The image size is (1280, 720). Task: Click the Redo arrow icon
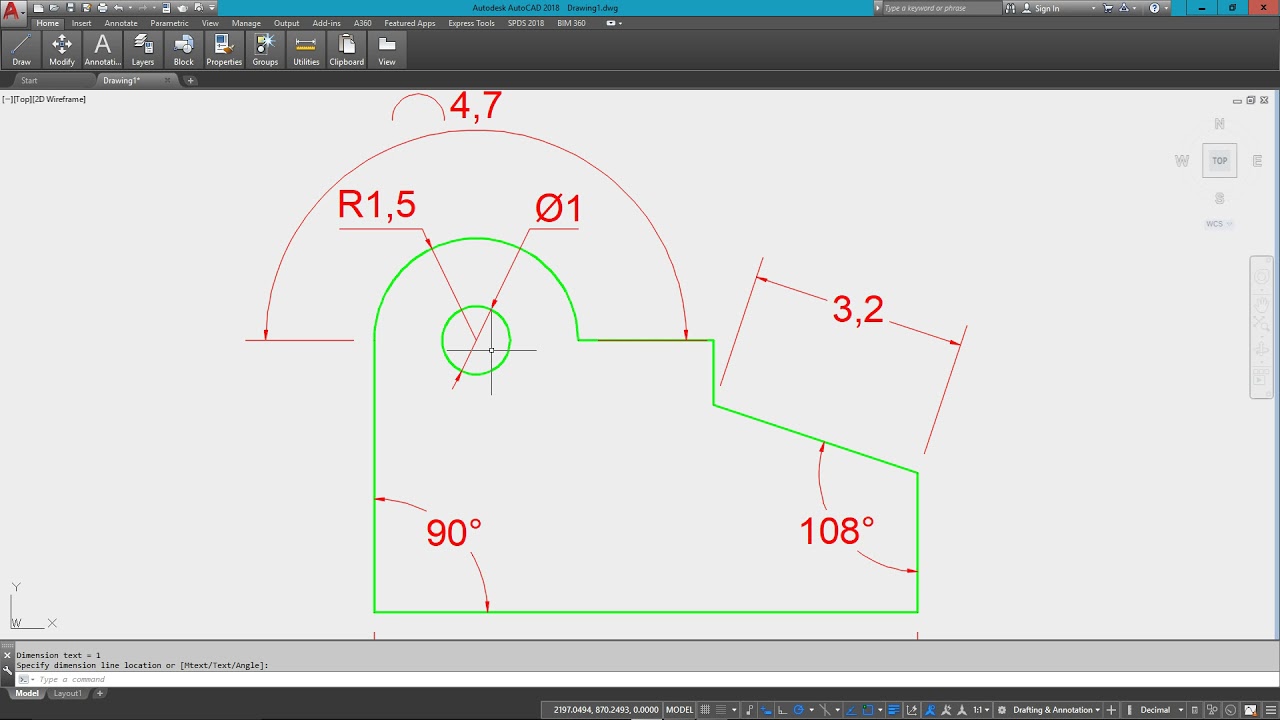143,8
